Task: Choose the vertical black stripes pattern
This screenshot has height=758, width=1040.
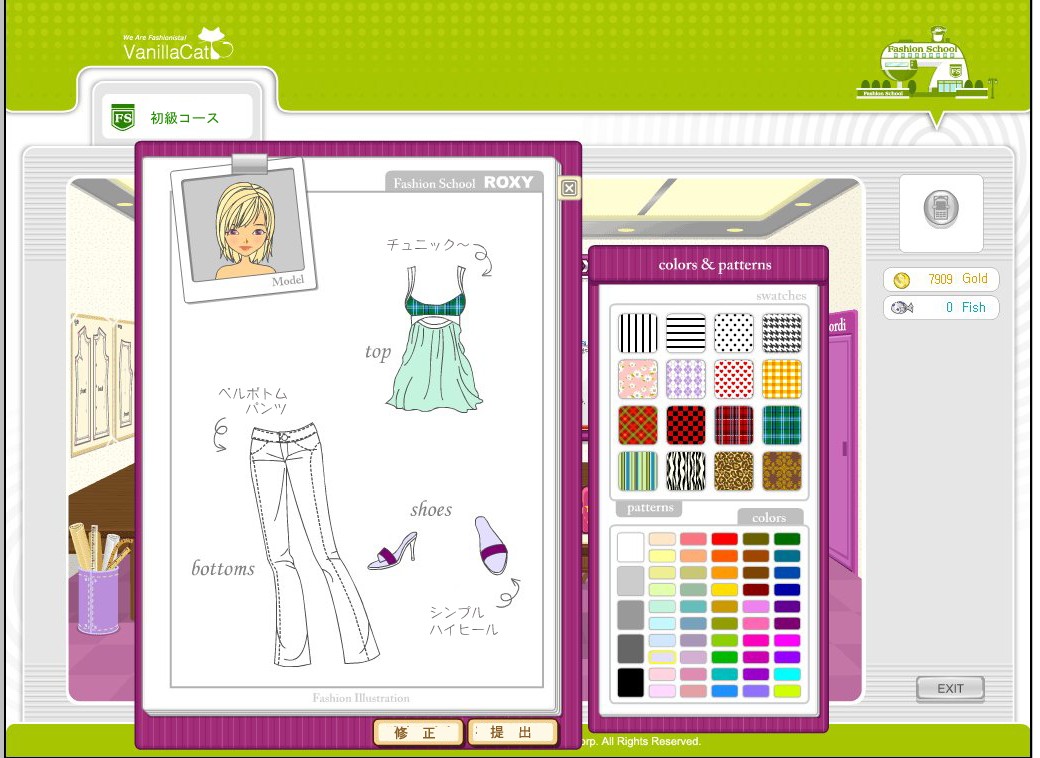Action: tap(637, 333)
